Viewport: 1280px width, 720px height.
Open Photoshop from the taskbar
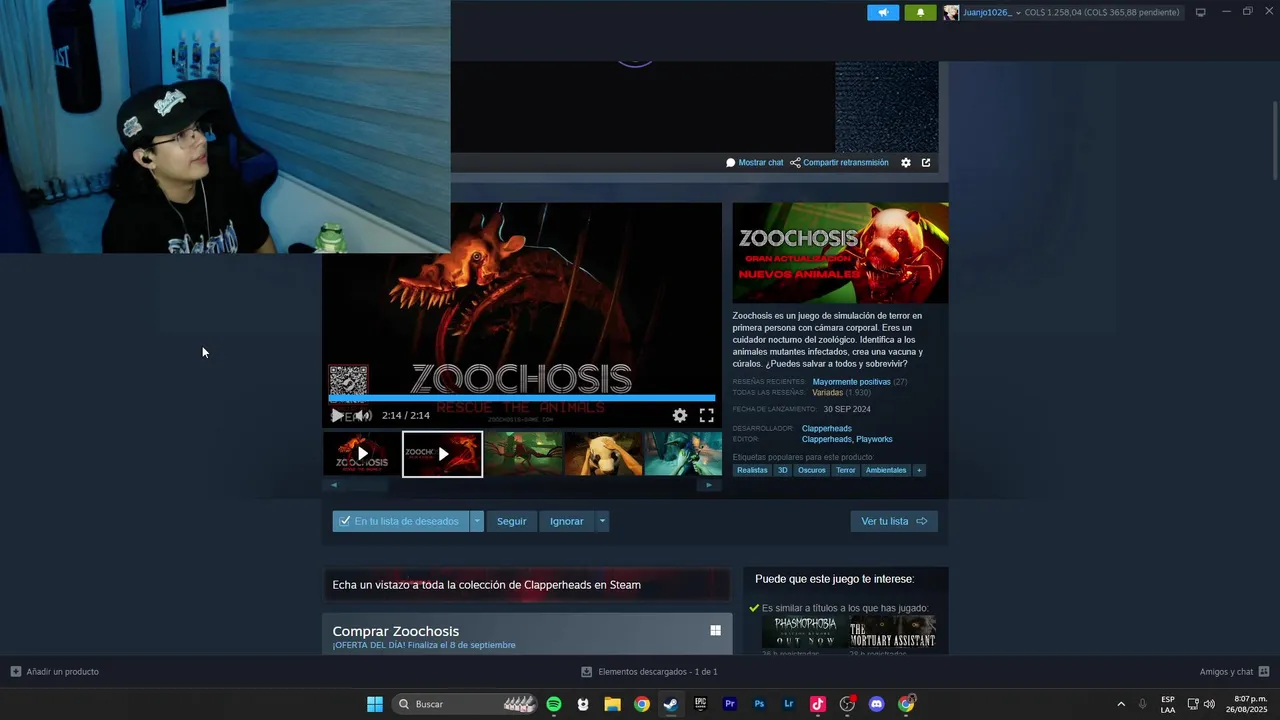[759, 704]
